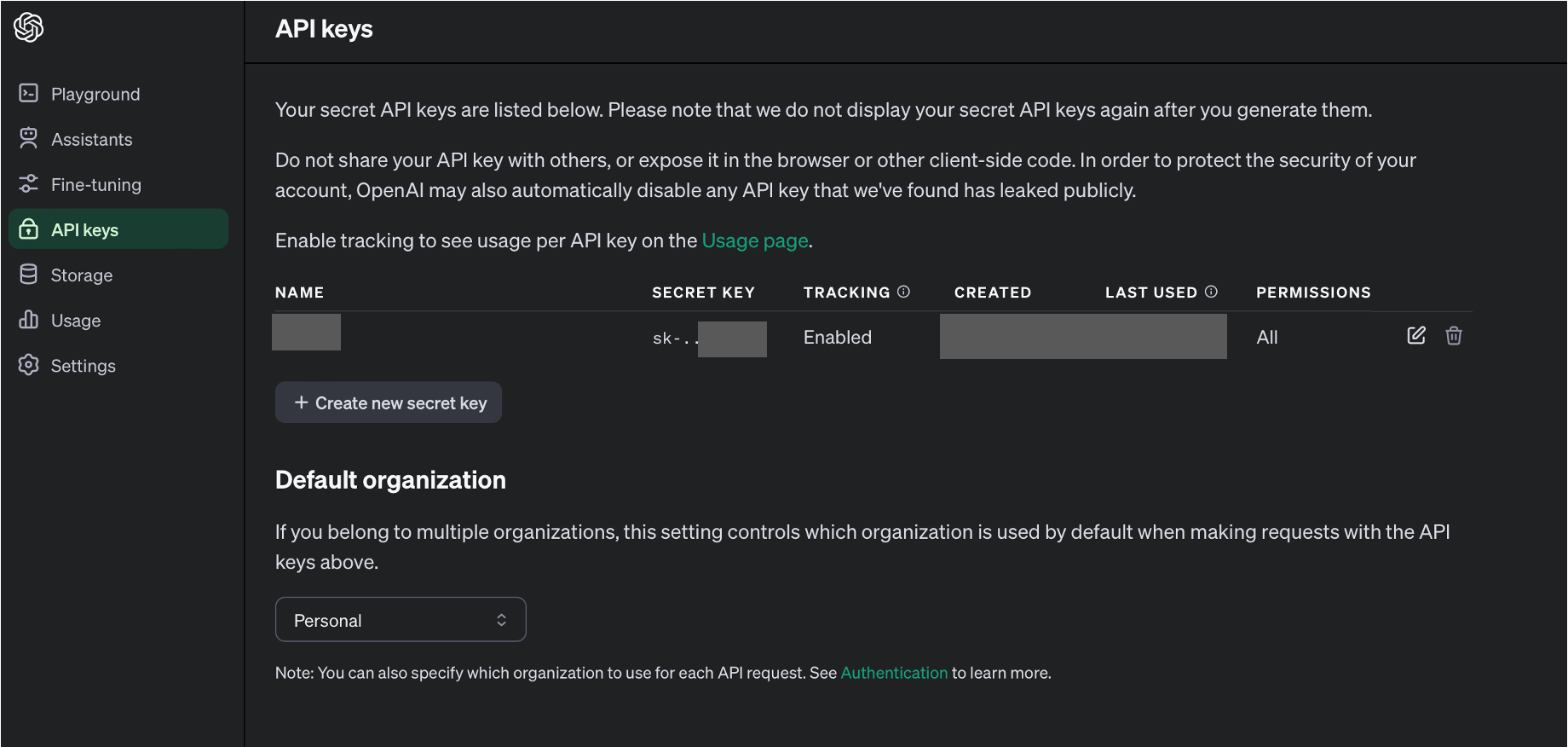
Task: Click the Fine-tuning sliders icon
Action: click(x=29, y=184)
